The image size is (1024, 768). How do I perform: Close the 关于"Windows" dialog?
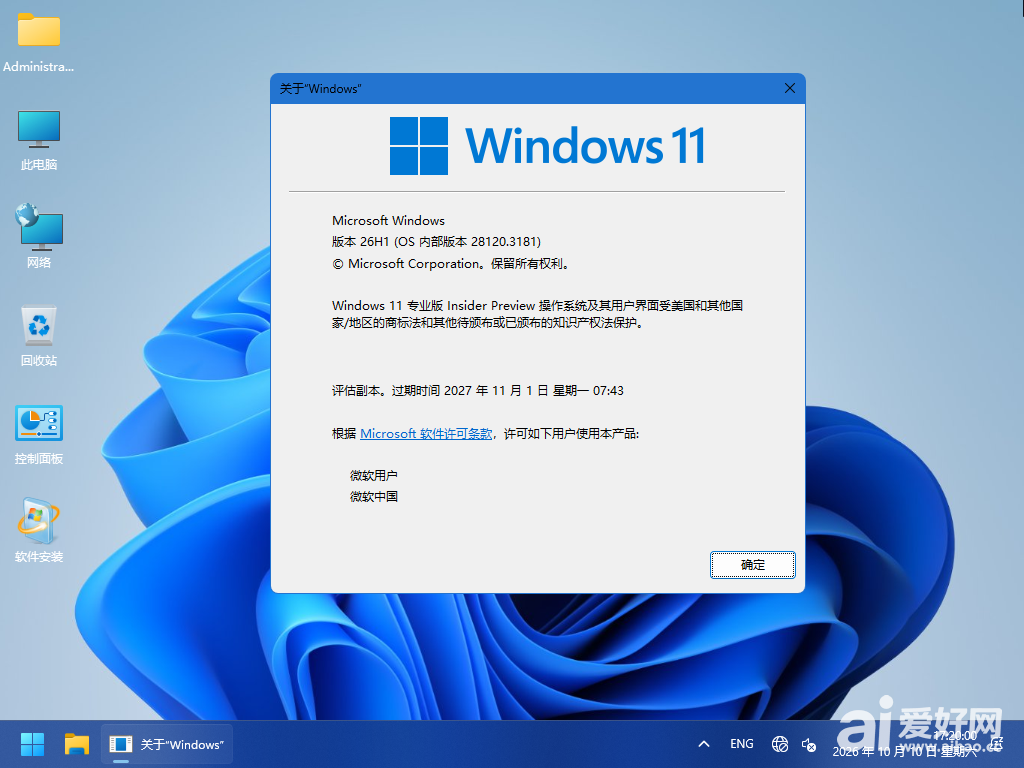pyautogui.click(x=790, y=88)
